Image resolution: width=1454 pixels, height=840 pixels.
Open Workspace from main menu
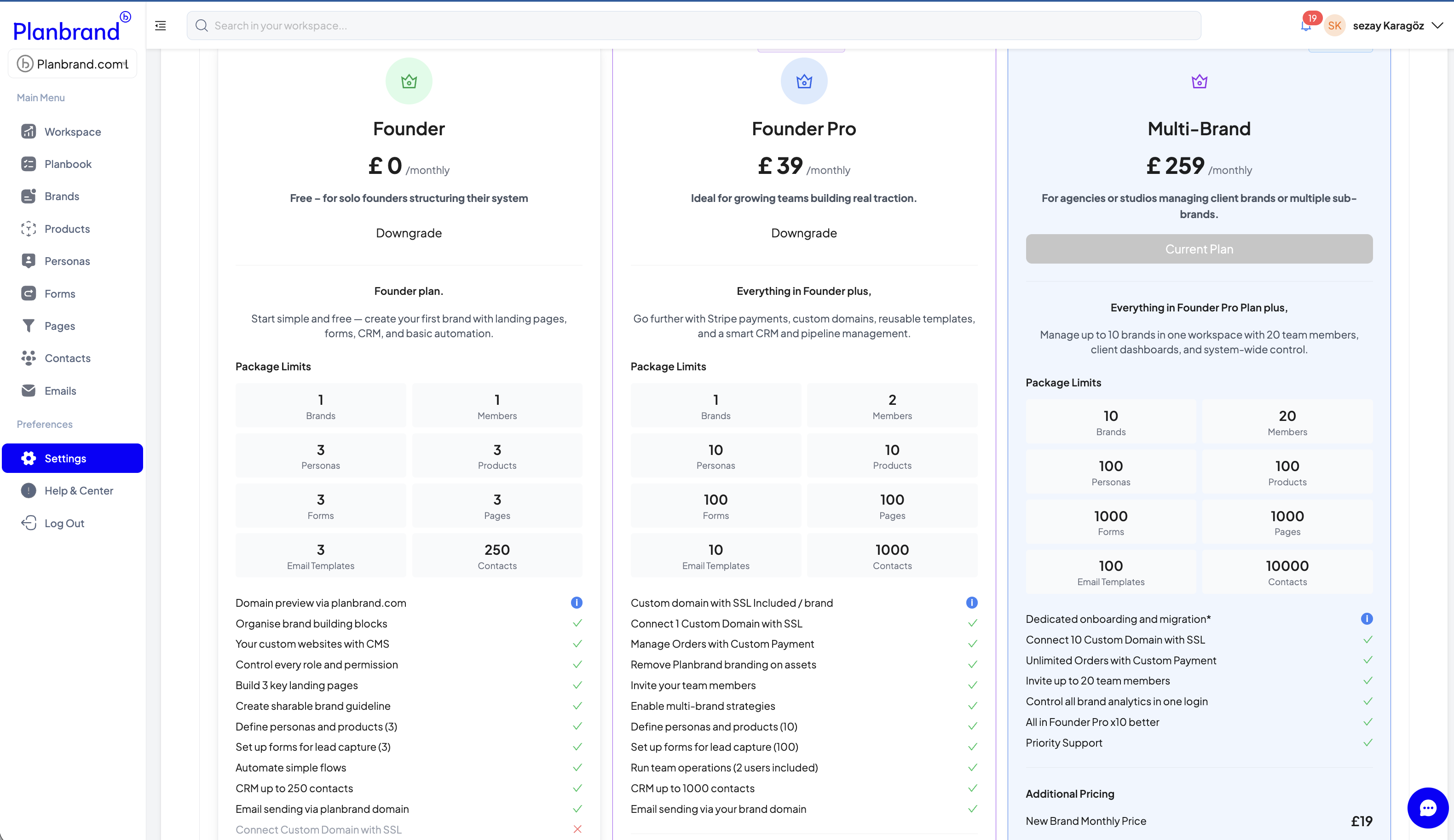click(73, 132)
